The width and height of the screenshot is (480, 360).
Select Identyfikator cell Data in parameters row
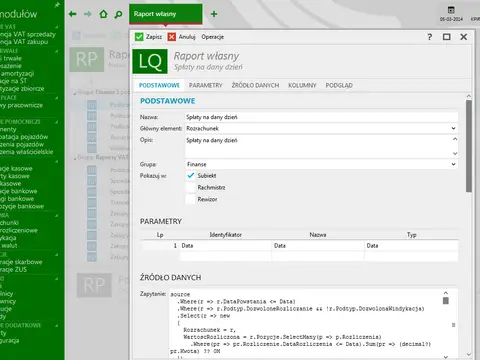226,246
